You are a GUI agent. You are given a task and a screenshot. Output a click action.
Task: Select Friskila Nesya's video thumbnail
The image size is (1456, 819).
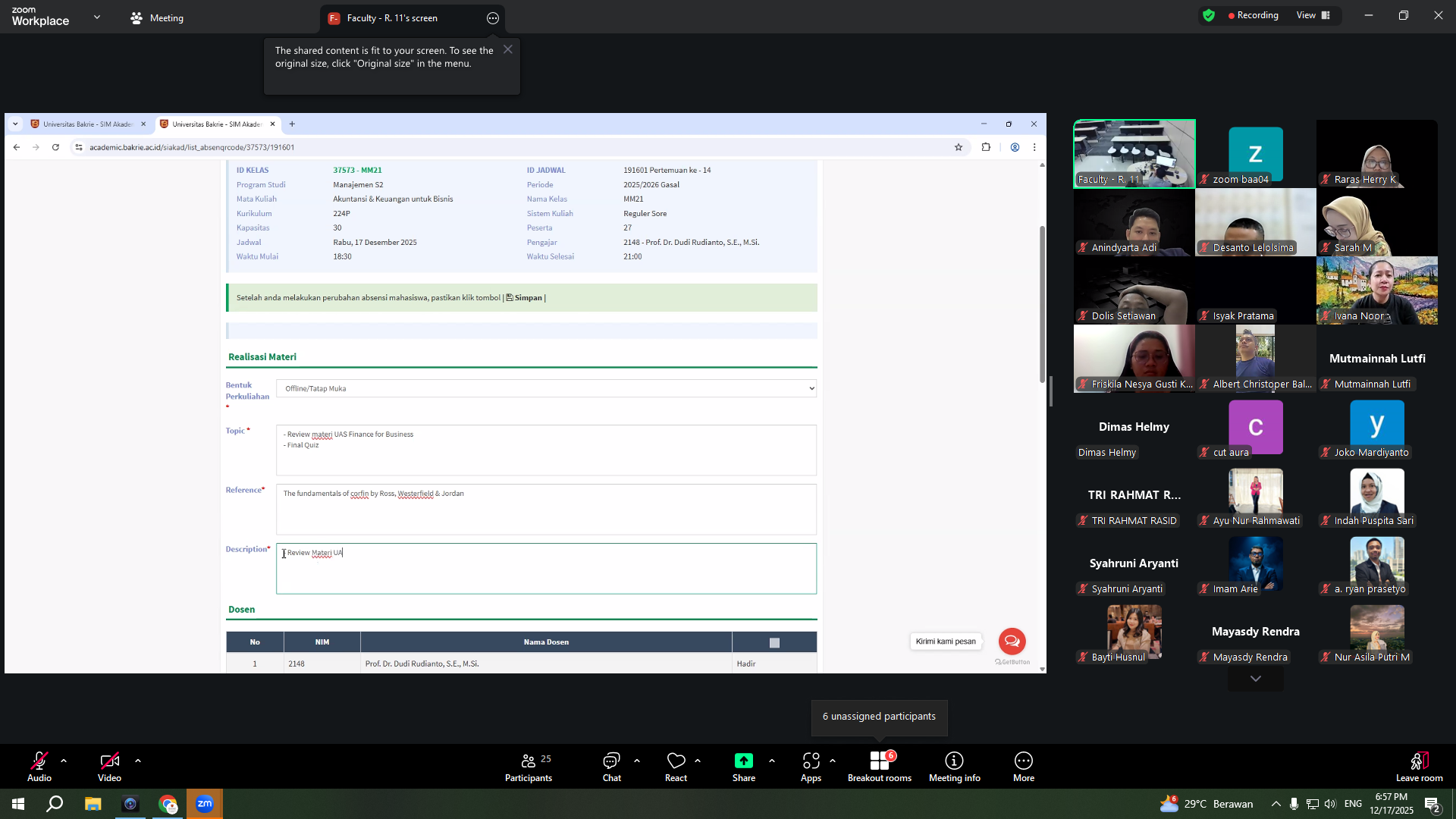pos(1134,359)
